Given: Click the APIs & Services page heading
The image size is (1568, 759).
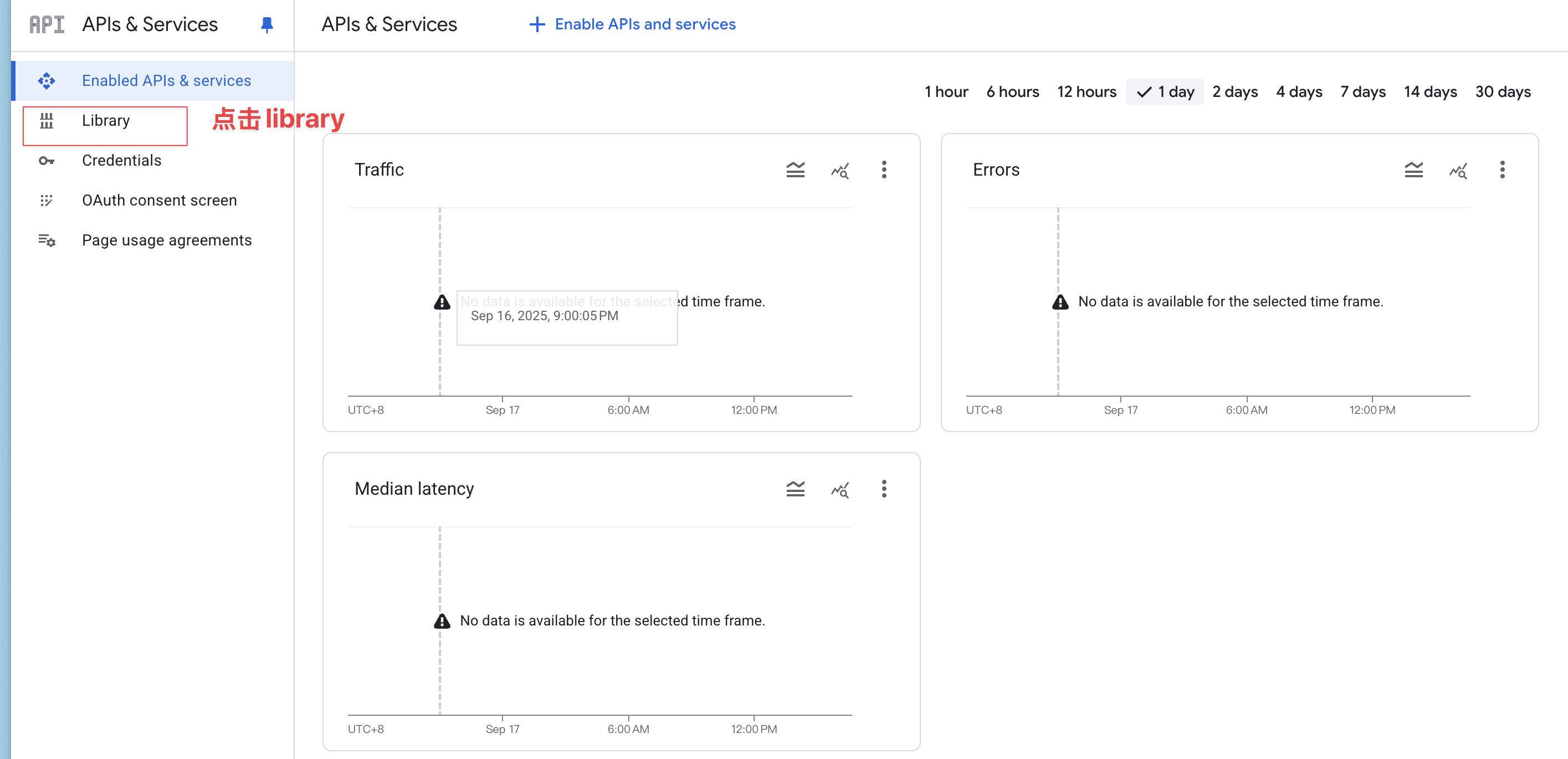Looking at the screenshot, I should [x=389, y=24].
